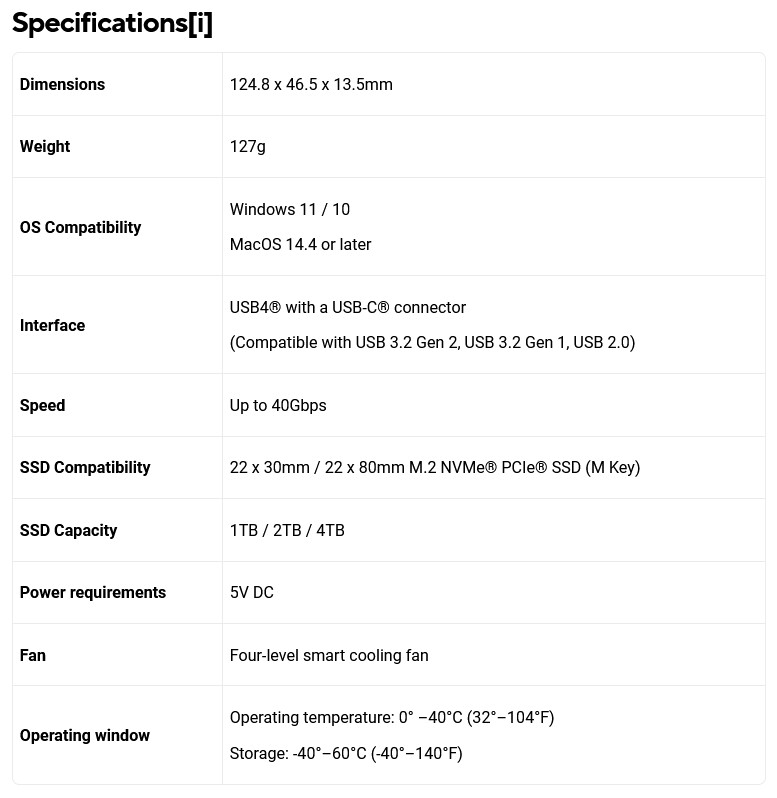Image resolution: width=777 pixels, height=798 pixels.
Task: Click the [i] footnote link beside Specifications
Action: click(200, 24)
